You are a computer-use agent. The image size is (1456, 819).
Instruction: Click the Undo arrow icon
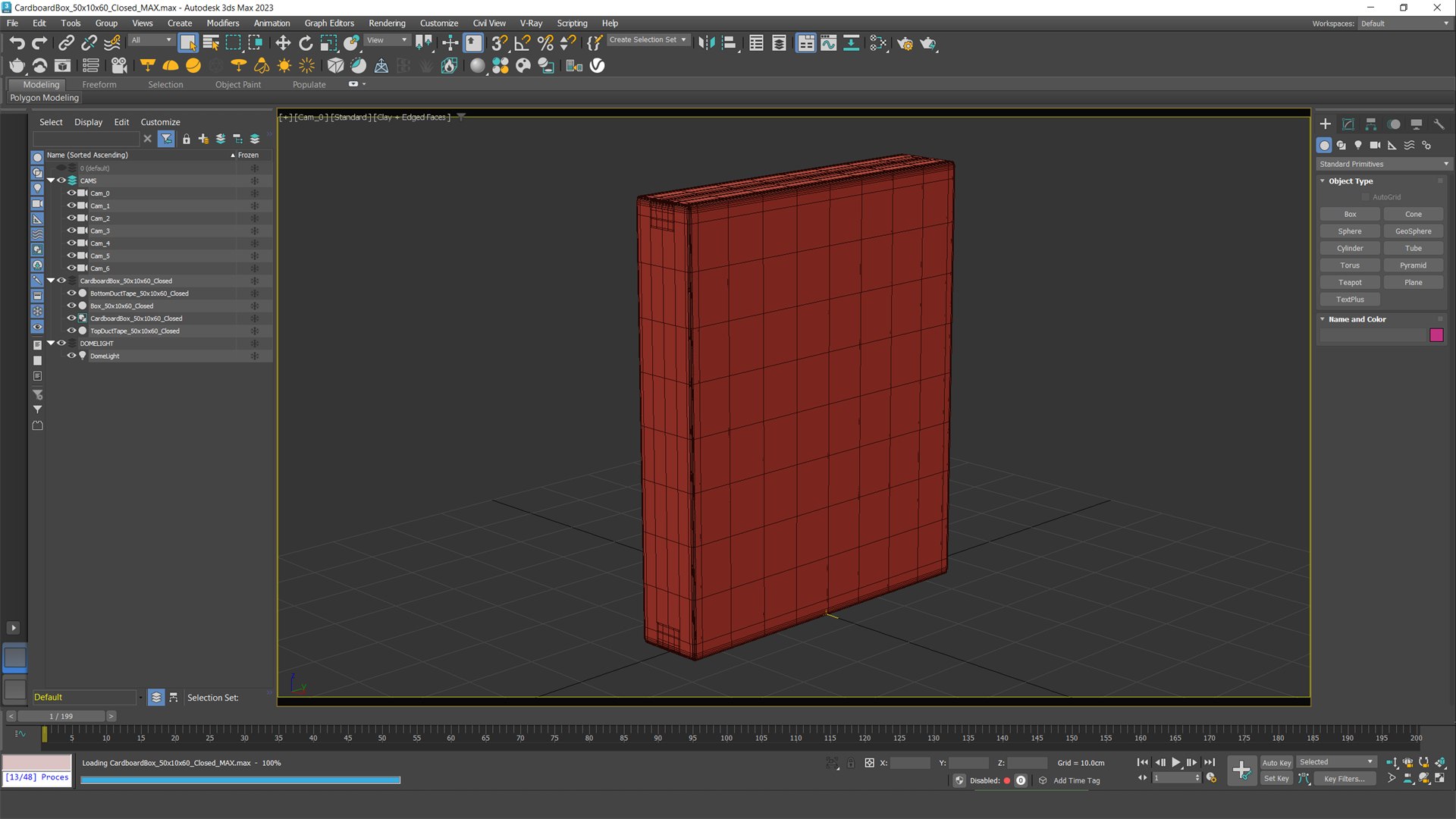17,43
